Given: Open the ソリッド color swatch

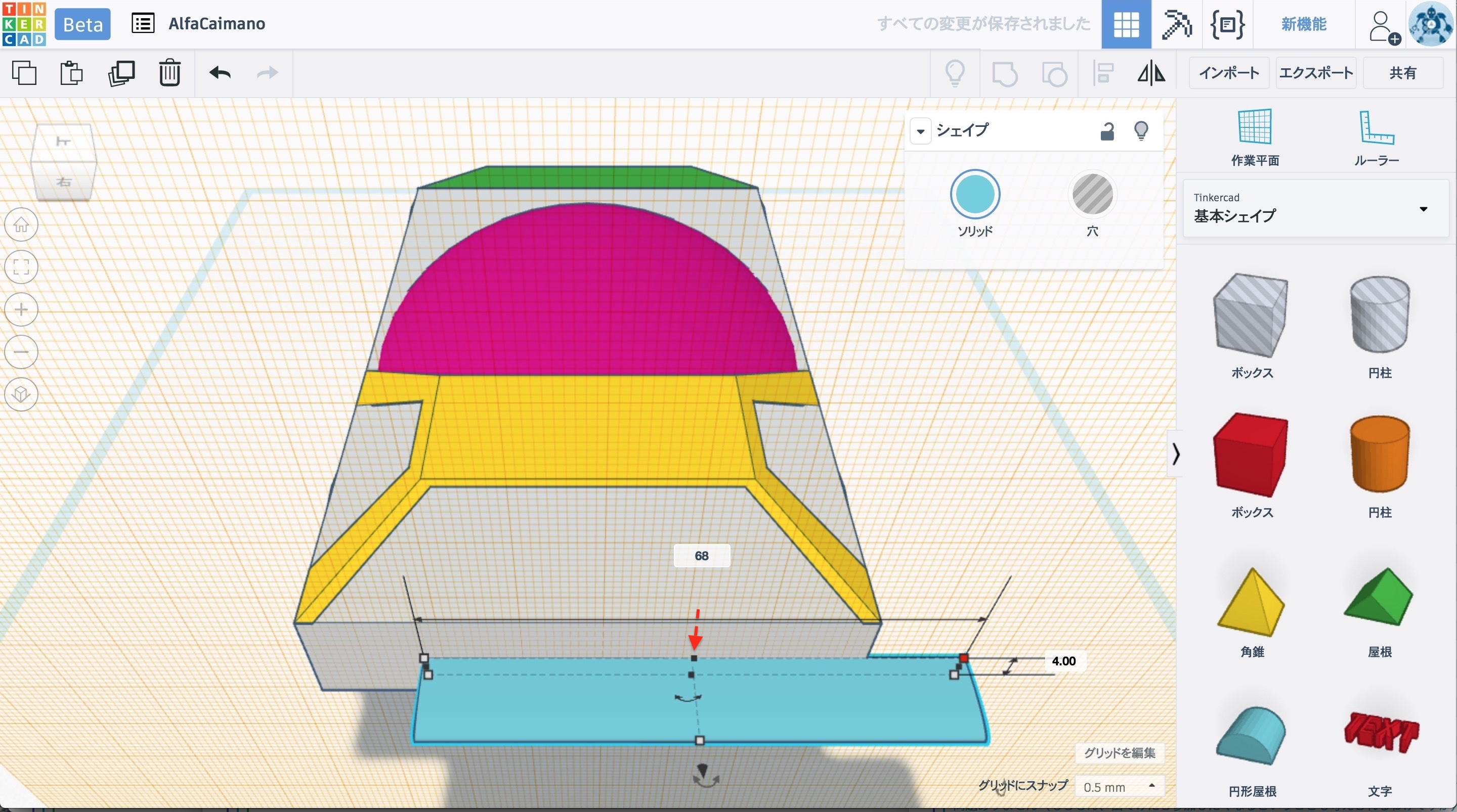Looking at the screenshot, I should pos(974,195).
